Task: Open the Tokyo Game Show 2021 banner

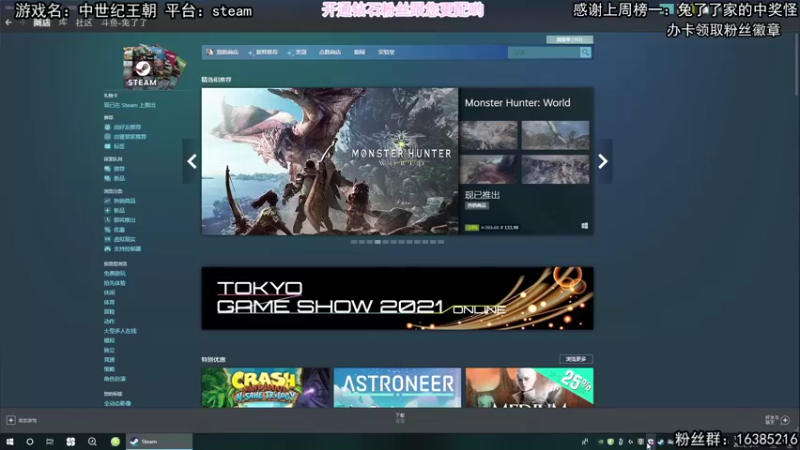Action: tap(397, 298)
